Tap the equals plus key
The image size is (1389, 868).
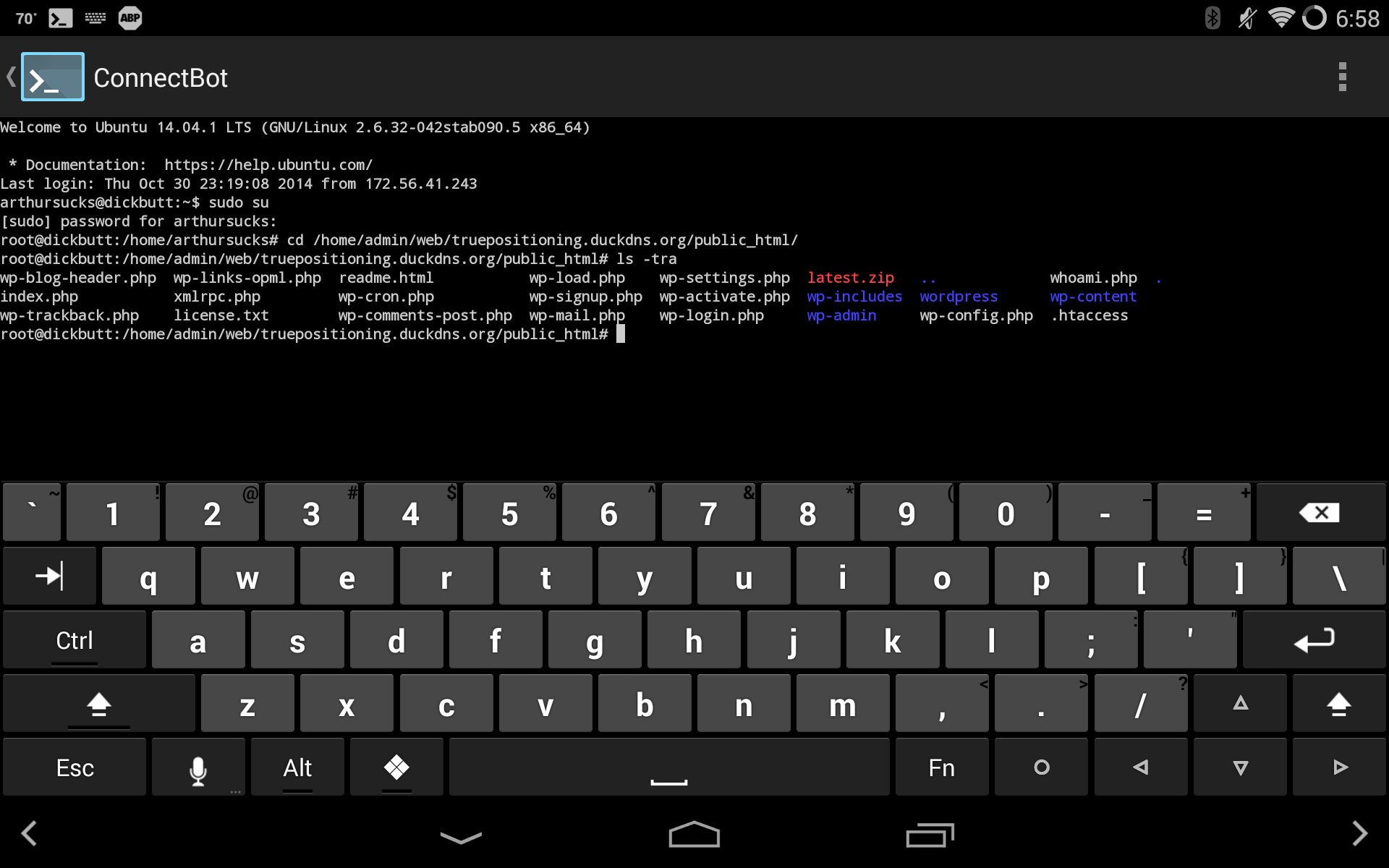(1204, 513)
